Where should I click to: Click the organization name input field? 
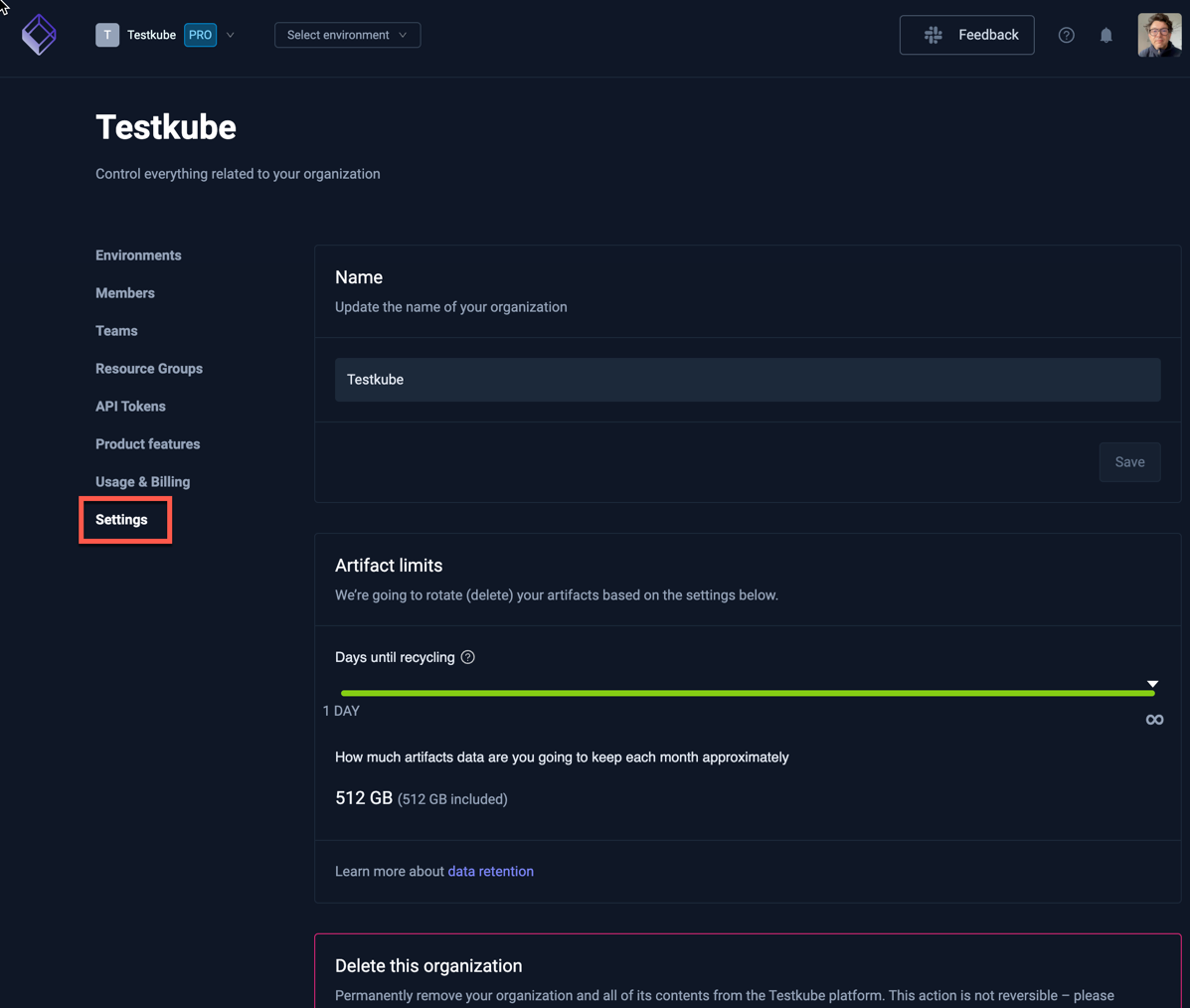(x=748, y=380)
